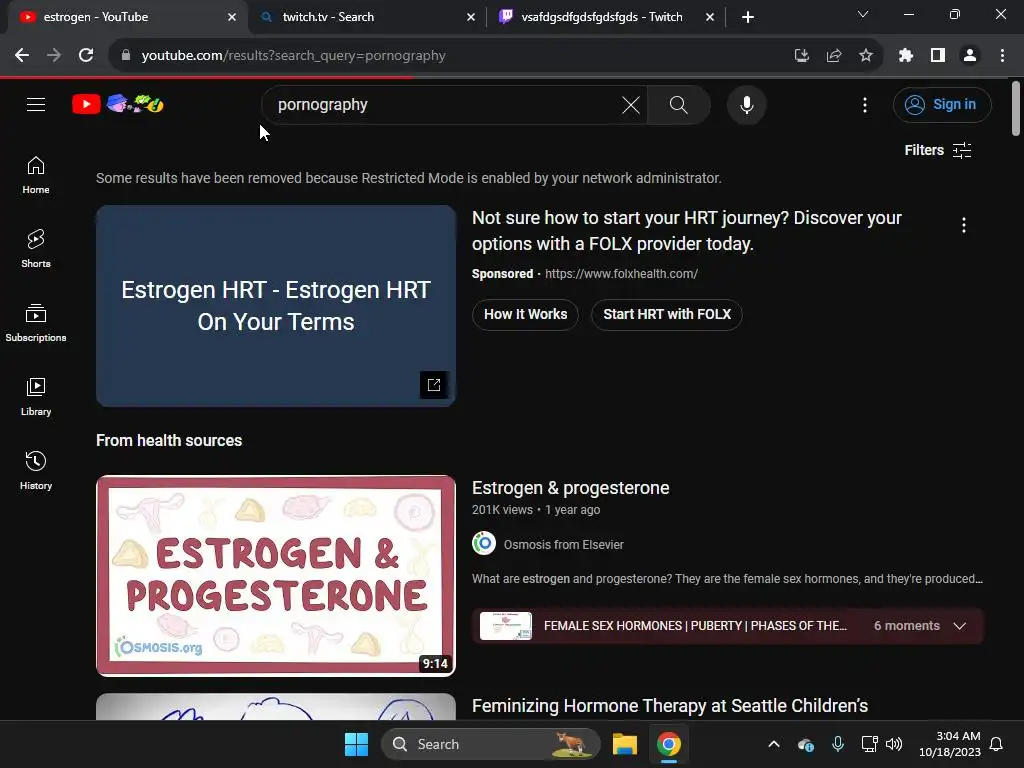The height and width of the screenshot is (768, 1024).
Task: Open the FOLX HRT ad headline
Action: pos(686,231)
